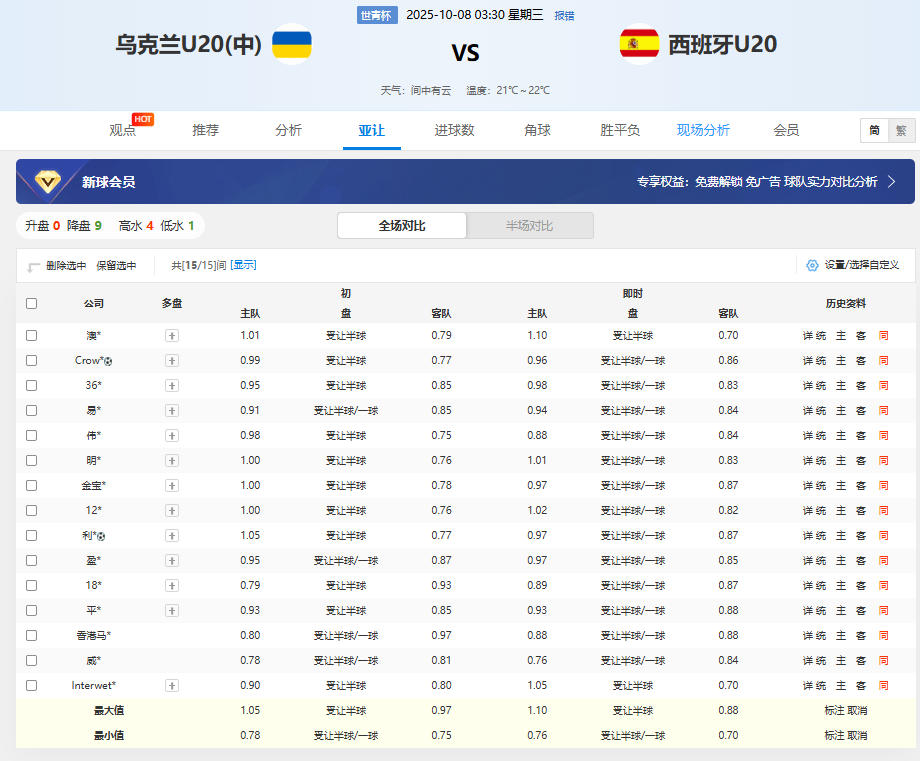The height and width of the screenshot is (761, 920).
Task: Check the box for 澳* row
Action: click(x=31, y=336)
